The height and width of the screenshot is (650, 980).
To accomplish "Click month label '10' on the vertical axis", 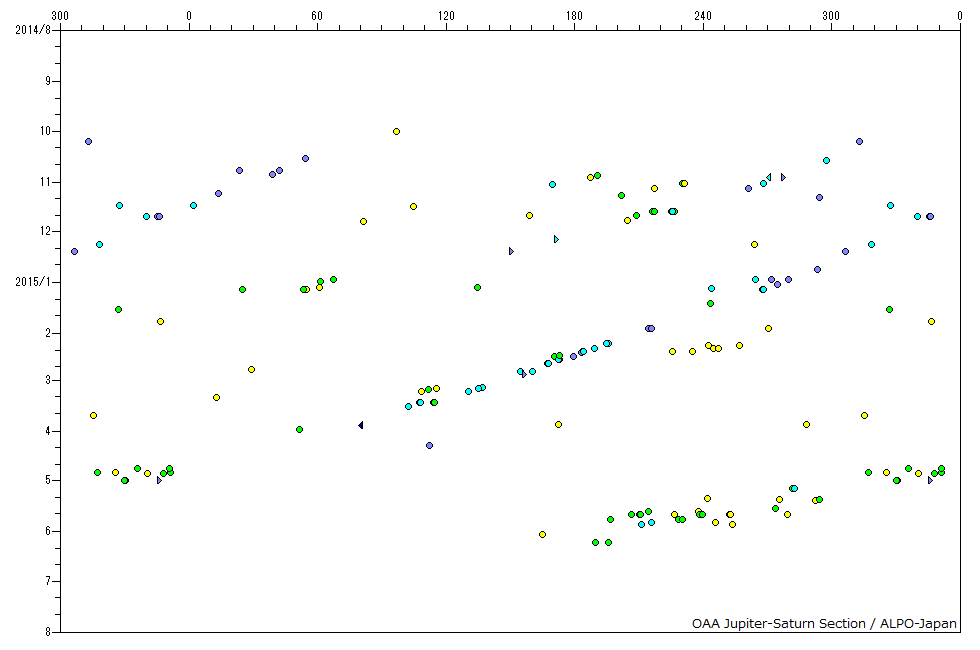I will click(46, 131).
